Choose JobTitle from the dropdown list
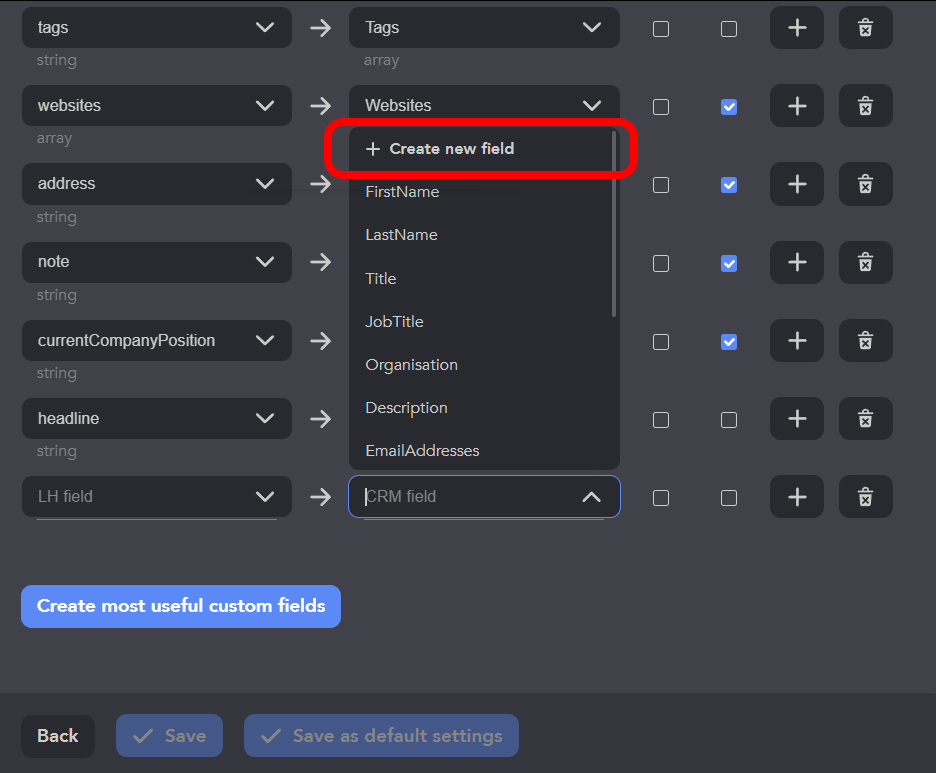936x773 pixels. point(394,322)
